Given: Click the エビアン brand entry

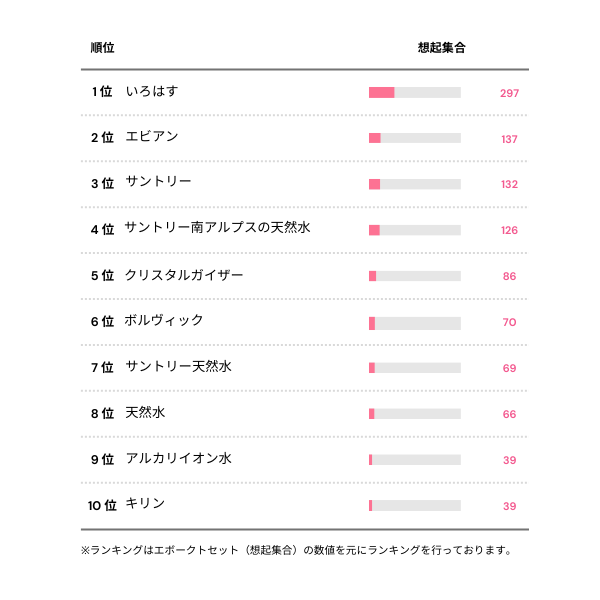Looking at the screenshot, I should (x=152, y=137).
